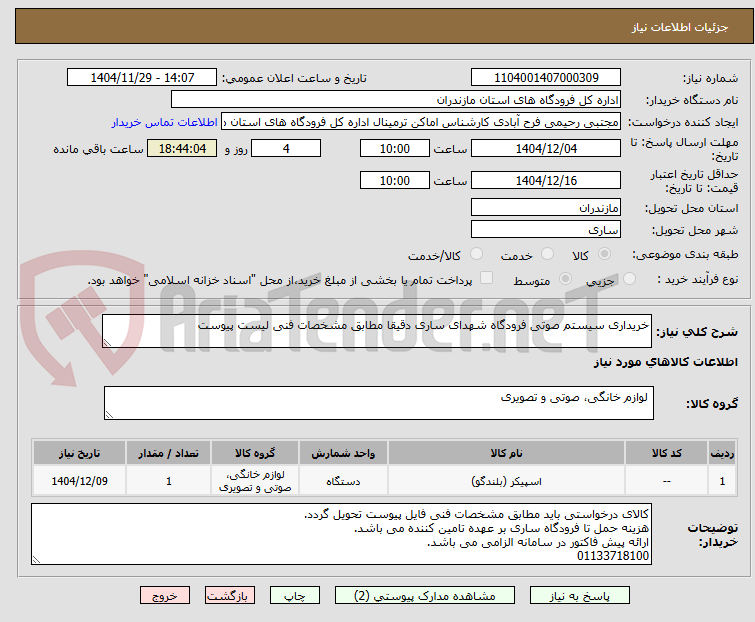
Task: Click the جزئیات اطلاعات نیاز header title
Action: (680, 27)
